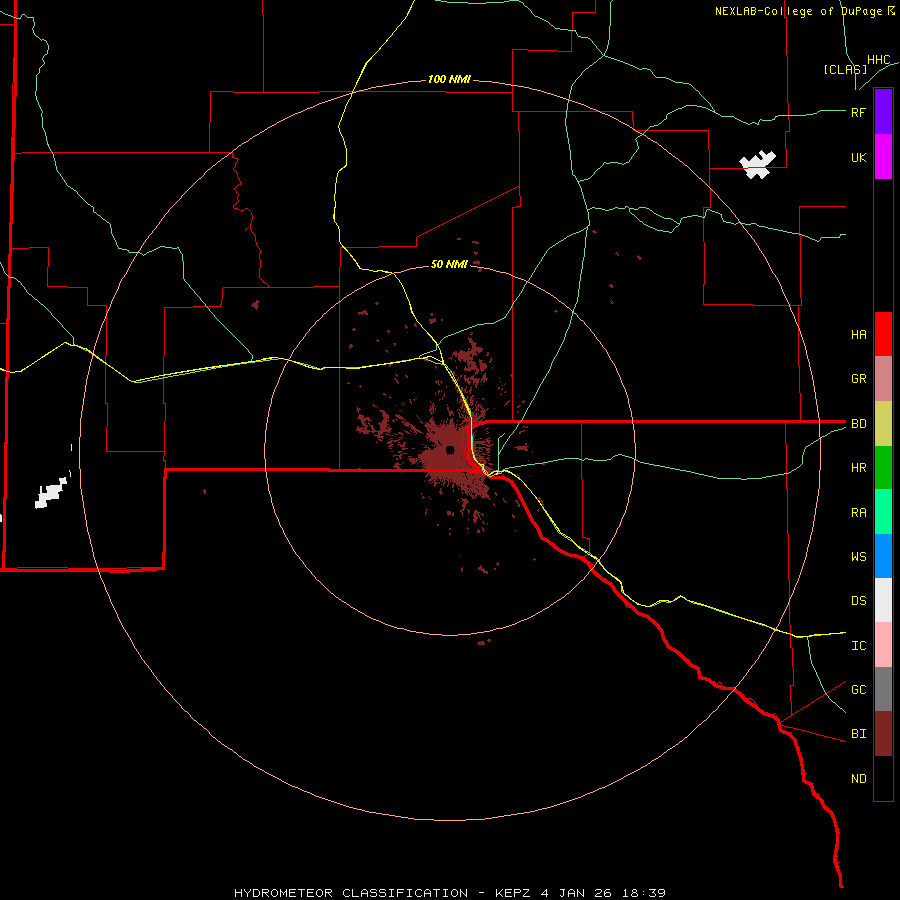The height and width of the screenshot is (900, 900).
Task: Click the IC legend label
Action: pos(859,646)
